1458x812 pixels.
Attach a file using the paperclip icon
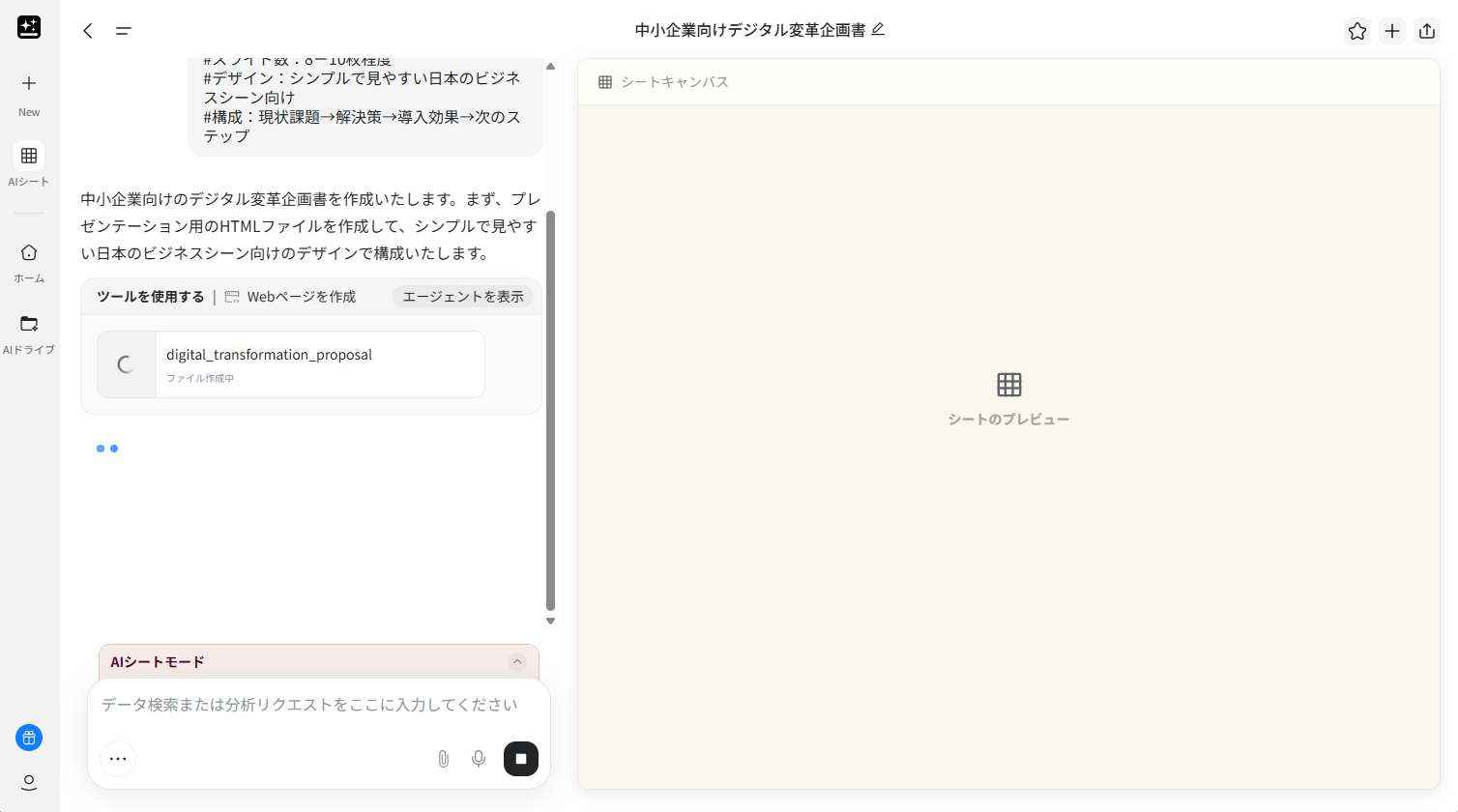pos(444,759)
